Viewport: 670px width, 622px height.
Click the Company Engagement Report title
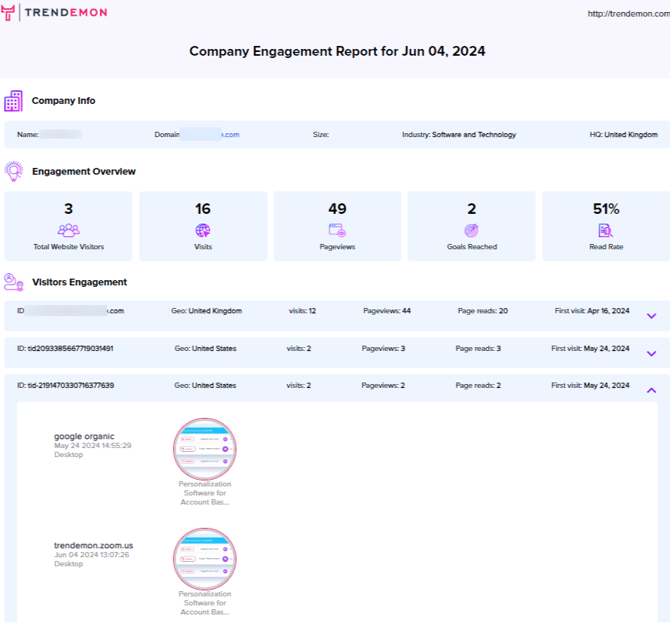tap(337, 51)
